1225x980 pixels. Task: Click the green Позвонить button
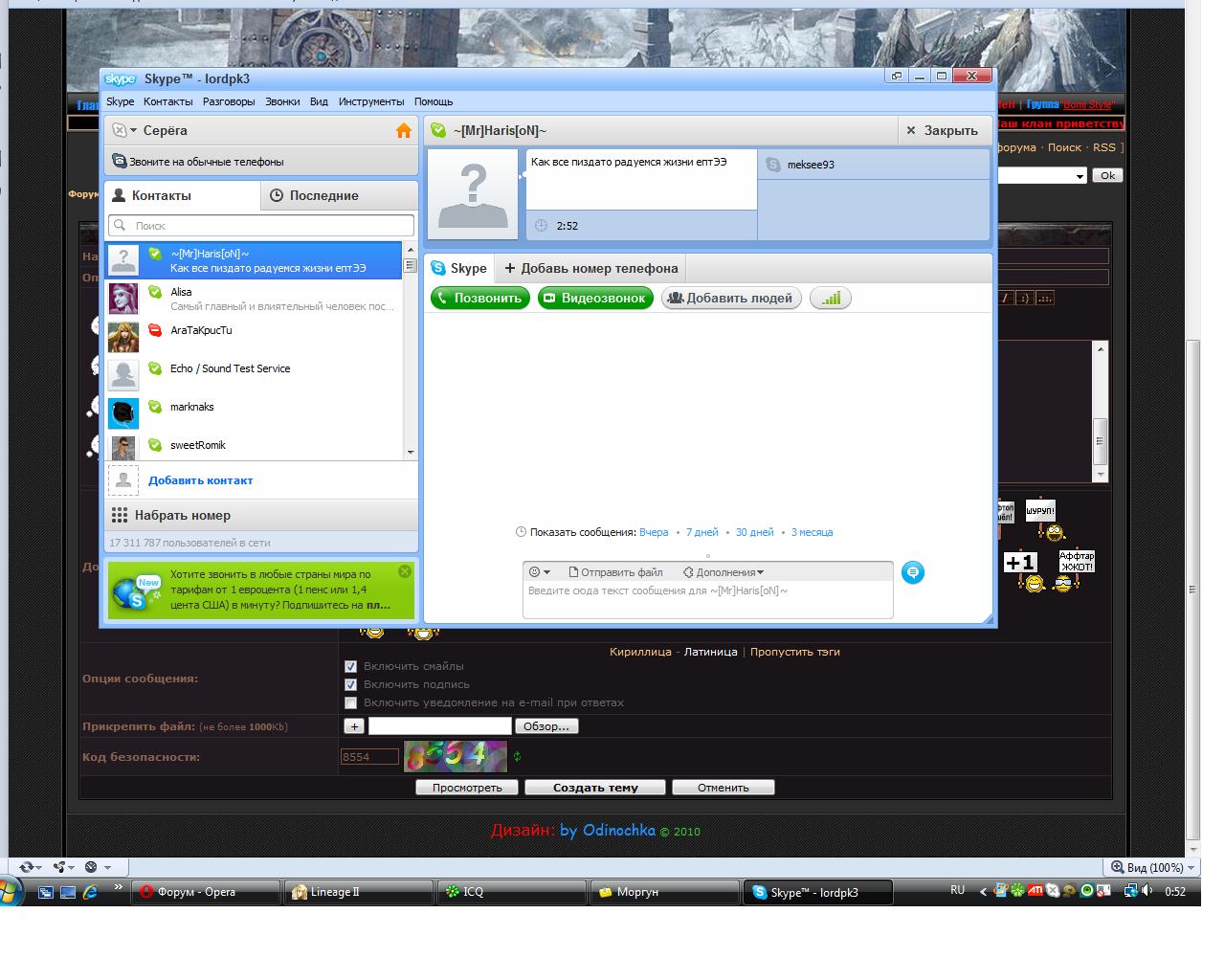coord(480,298)
